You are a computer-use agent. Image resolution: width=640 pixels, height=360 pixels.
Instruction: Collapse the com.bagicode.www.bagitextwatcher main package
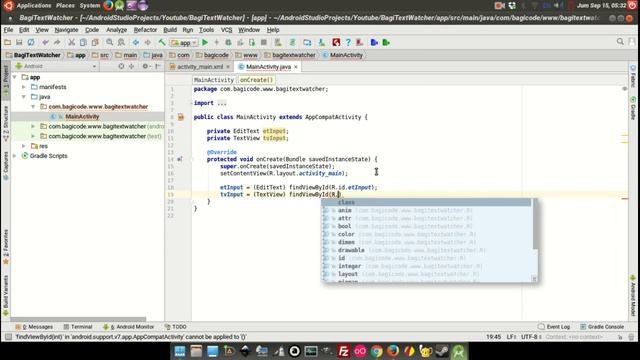33,107
